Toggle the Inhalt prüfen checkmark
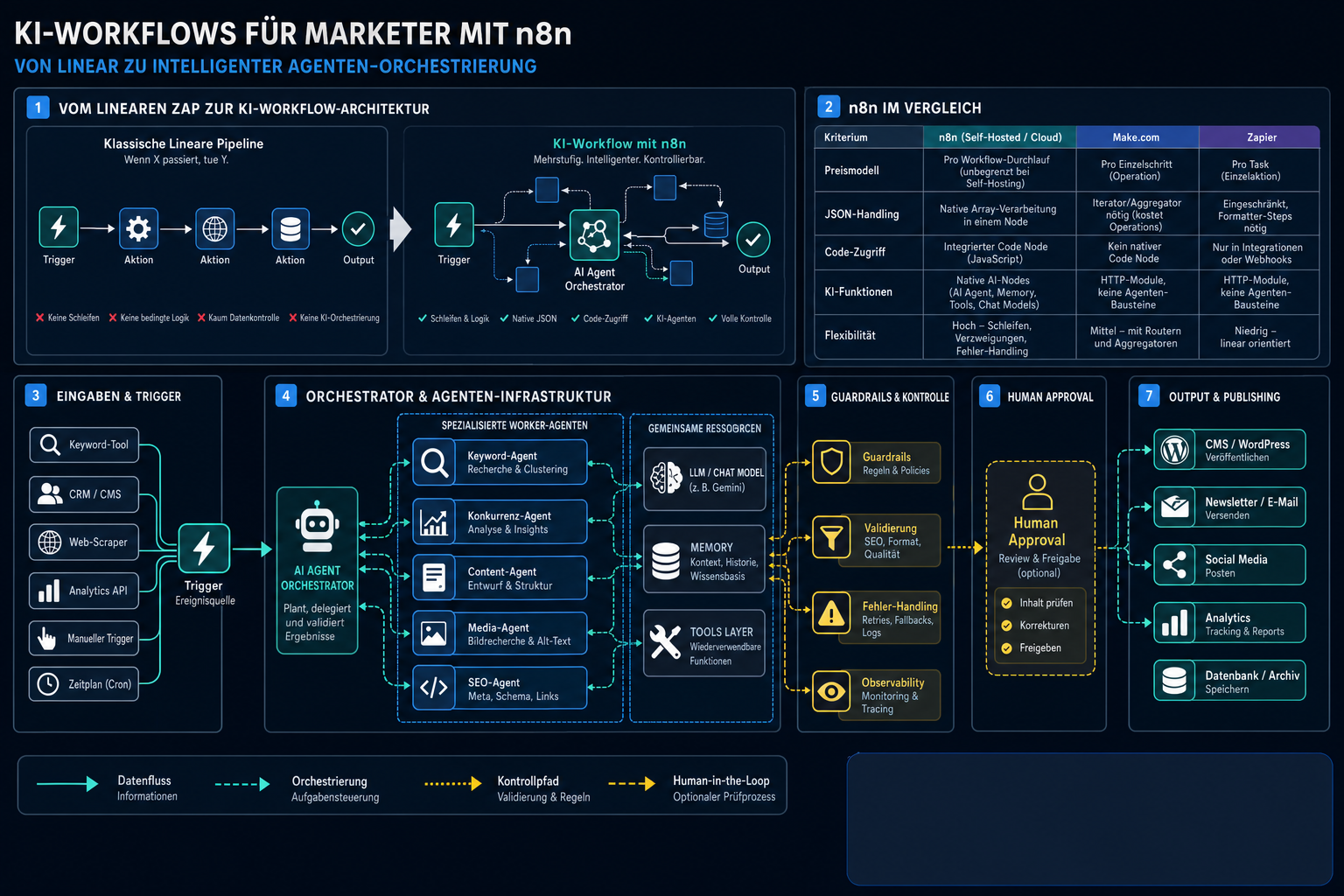 (x=1006, y=603)
